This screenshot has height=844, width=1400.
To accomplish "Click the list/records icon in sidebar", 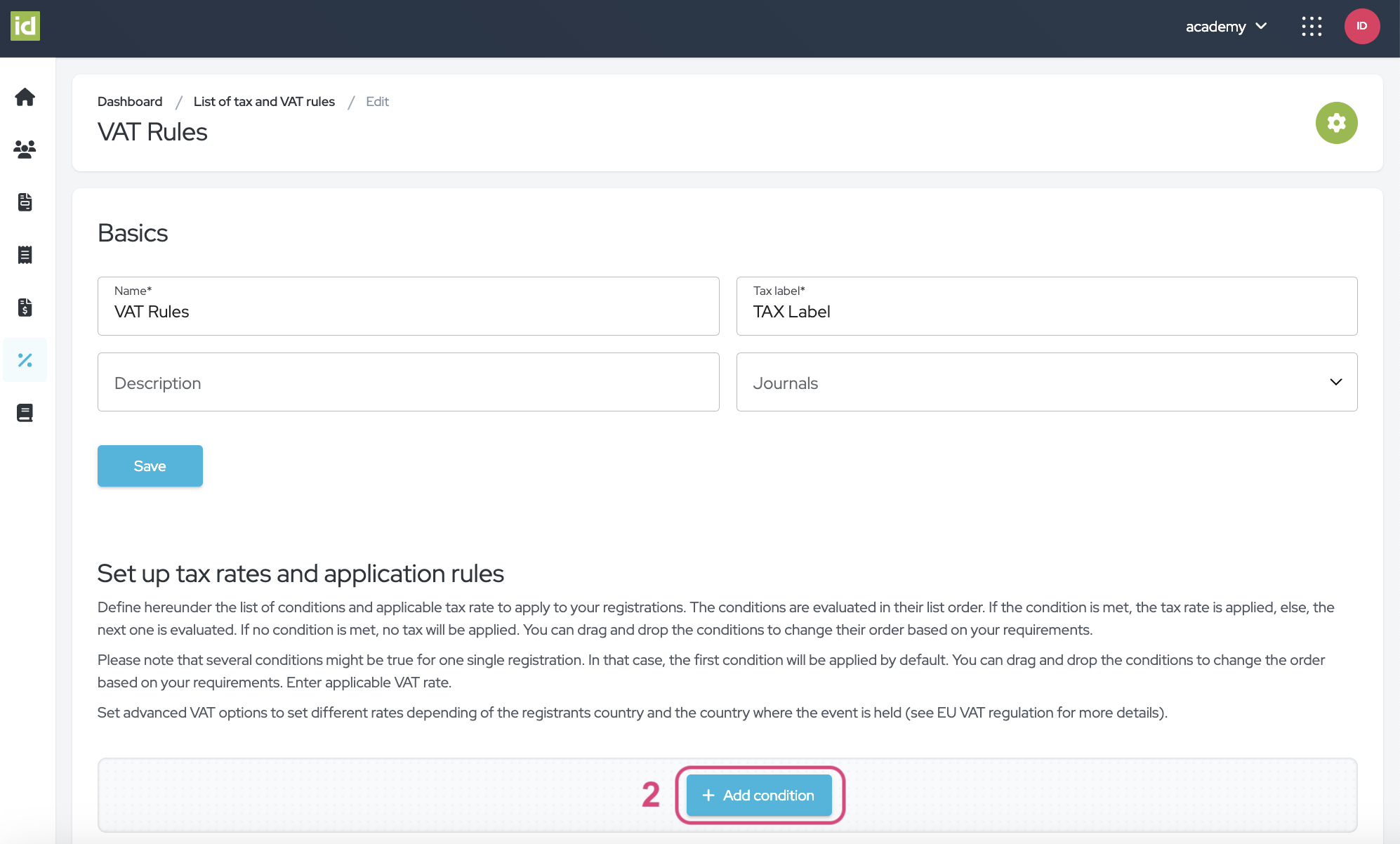I will coord(25,254).
